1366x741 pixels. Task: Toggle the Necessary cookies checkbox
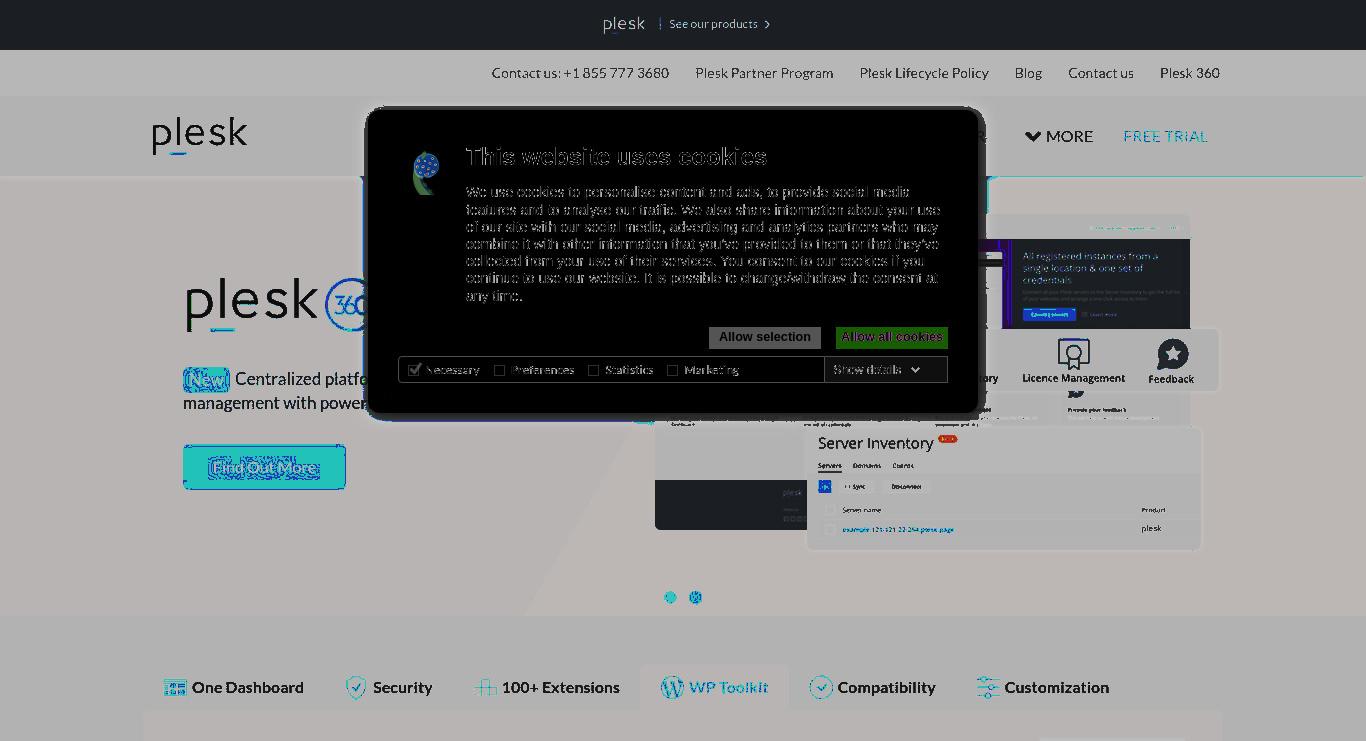[x=415, y=370]
